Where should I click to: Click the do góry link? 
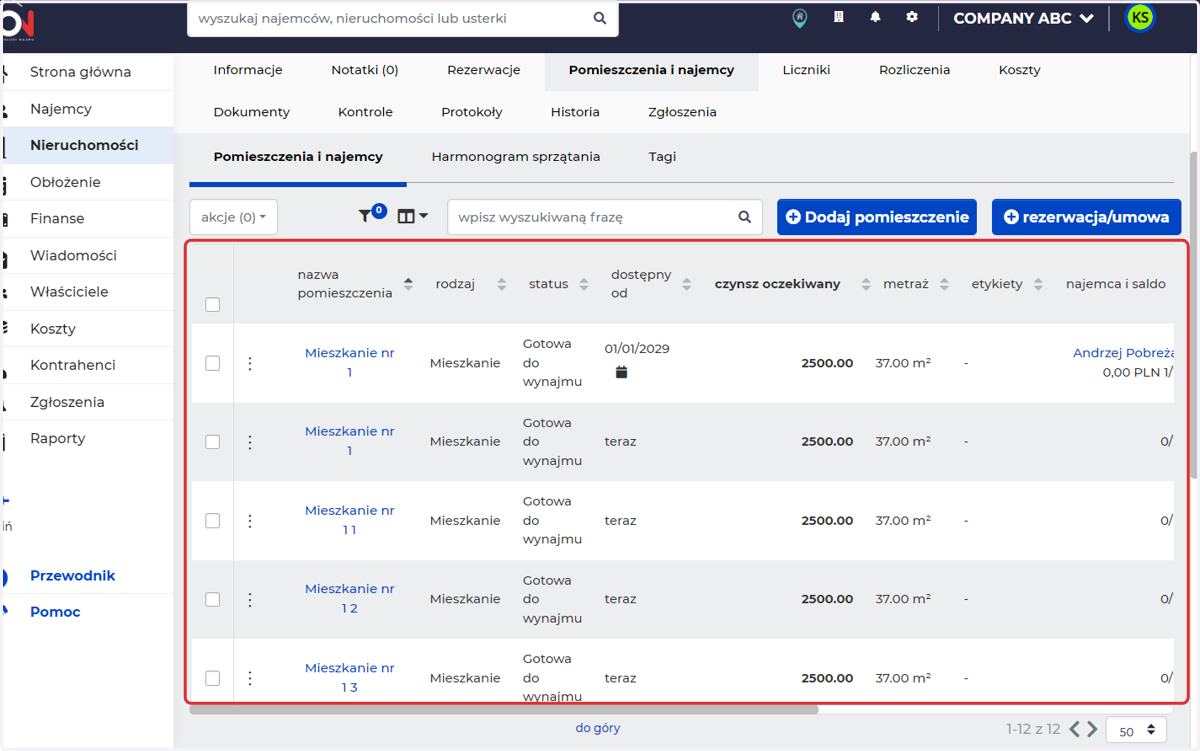click(598, 728)
